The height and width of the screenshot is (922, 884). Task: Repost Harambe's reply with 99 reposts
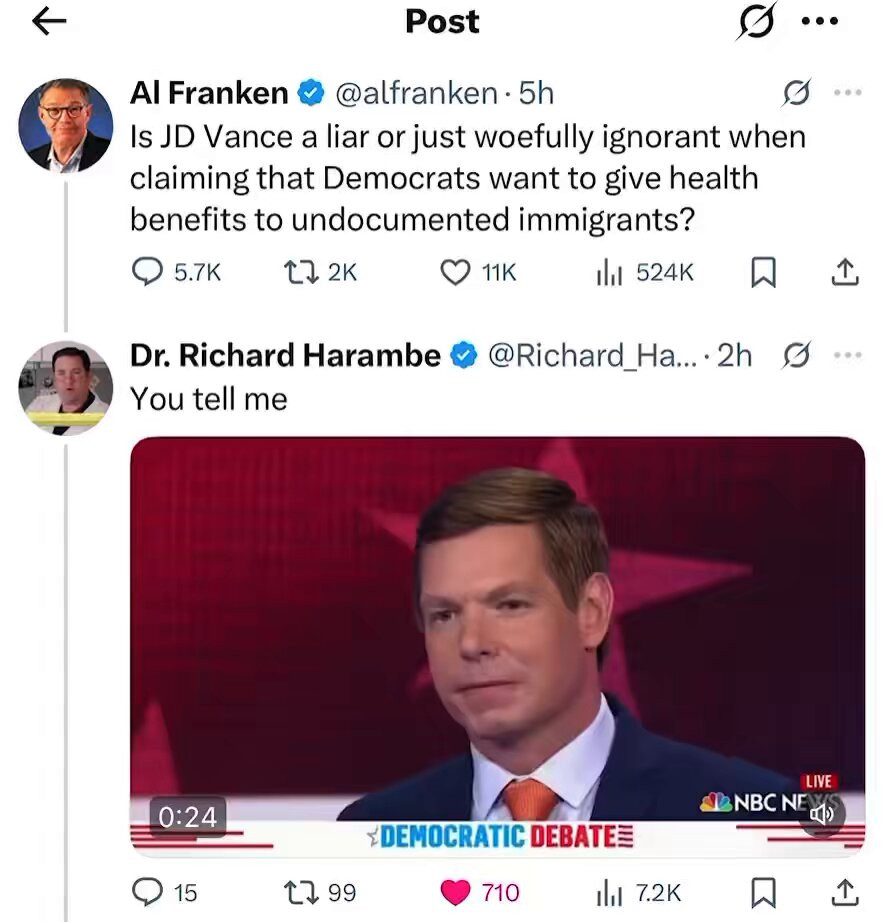pos(298,891)
